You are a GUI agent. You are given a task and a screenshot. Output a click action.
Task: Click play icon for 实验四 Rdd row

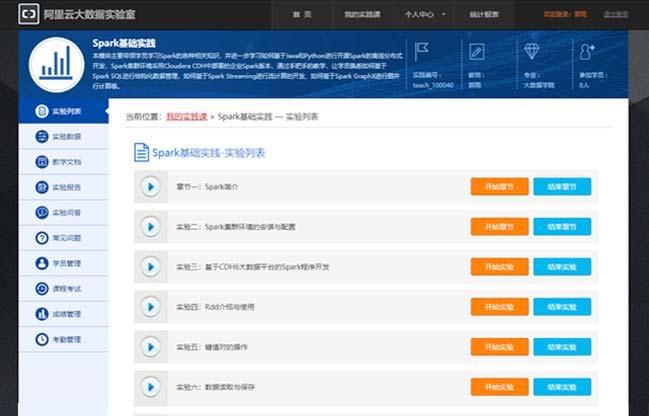point(151,307)
